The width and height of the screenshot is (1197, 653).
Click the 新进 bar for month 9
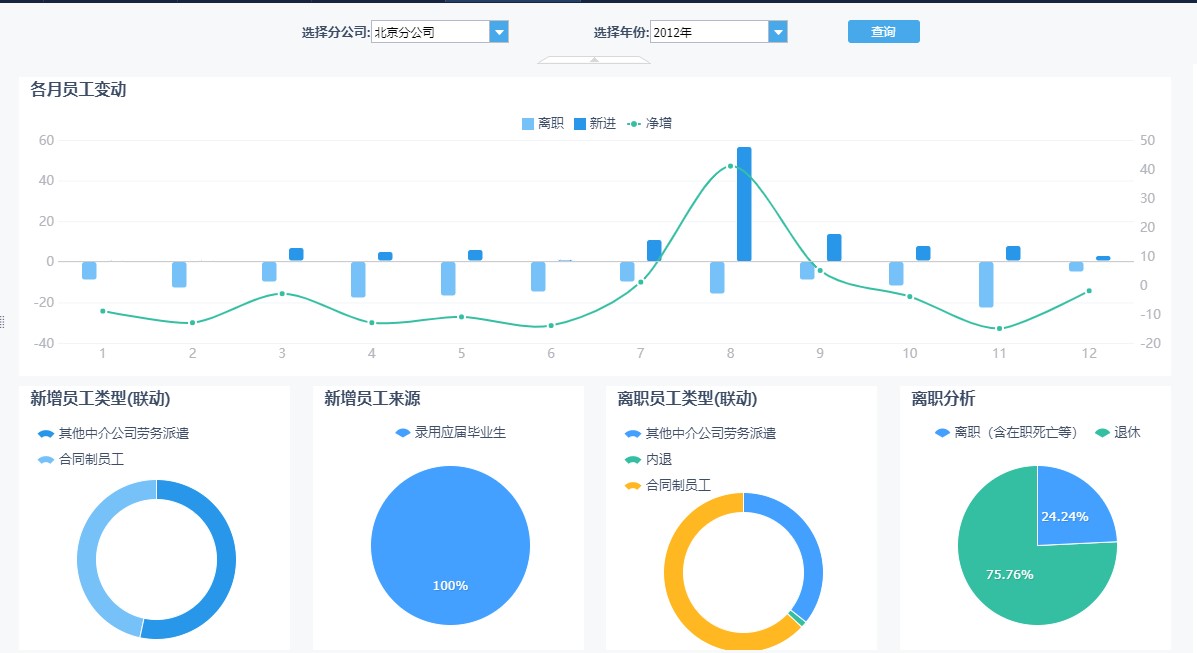click(x=834, y=247)
